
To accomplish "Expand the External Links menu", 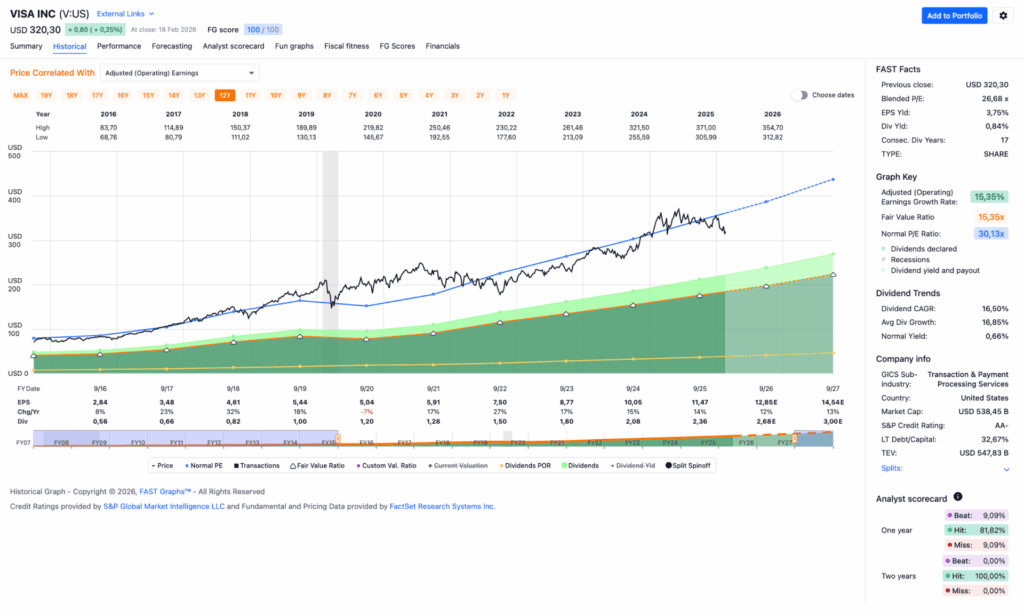I will coord(125,14).
